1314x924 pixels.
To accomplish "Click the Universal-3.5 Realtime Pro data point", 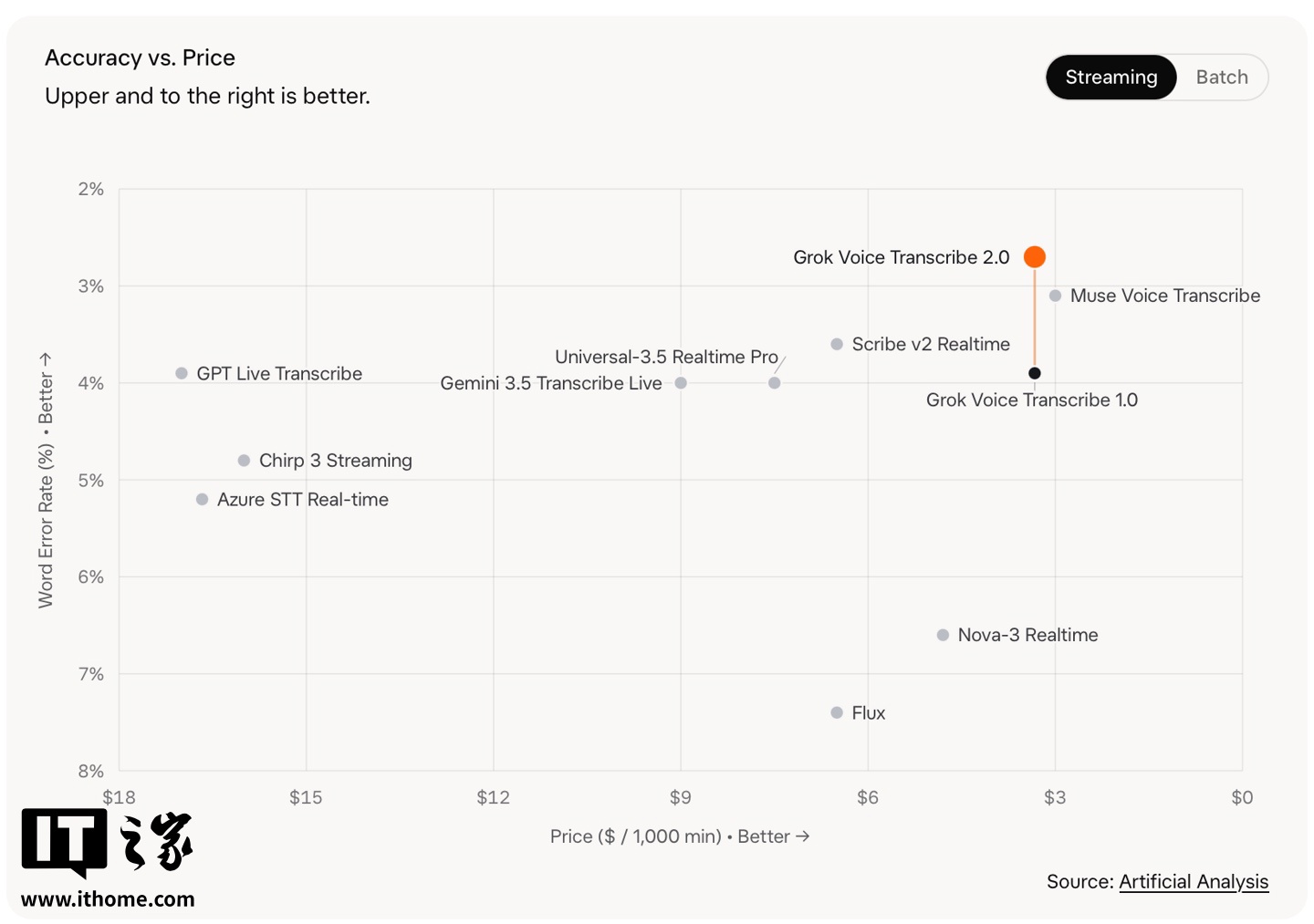I will click(774, 383).
